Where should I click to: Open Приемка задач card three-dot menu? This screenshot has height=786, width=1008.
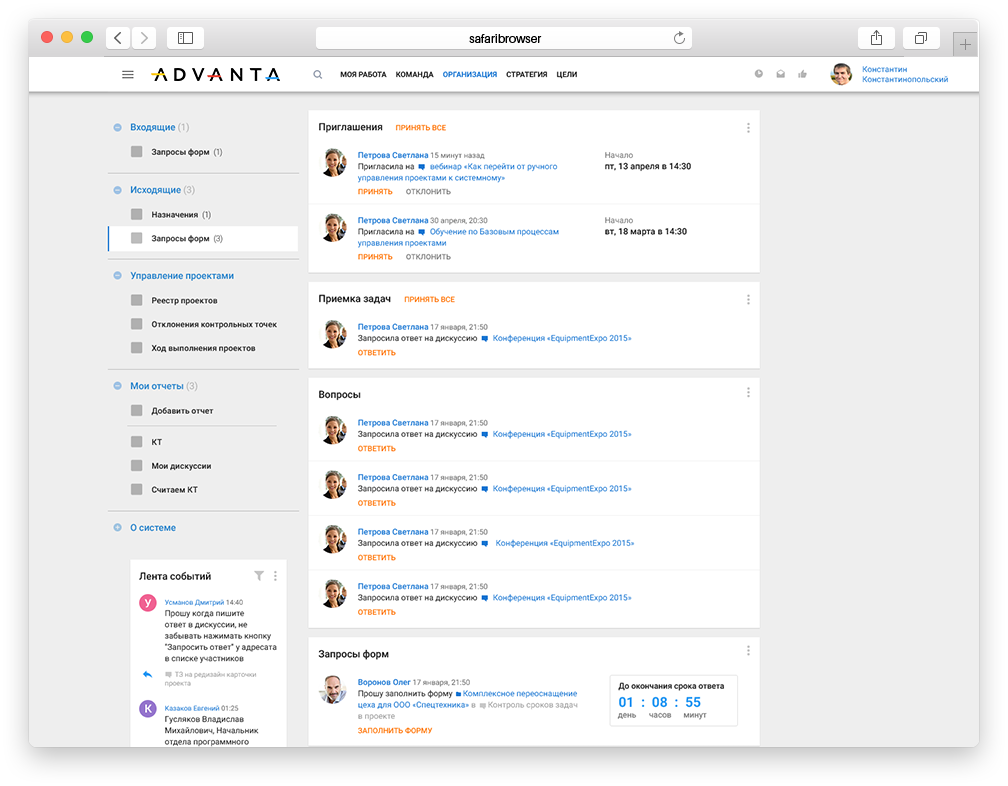748,299
